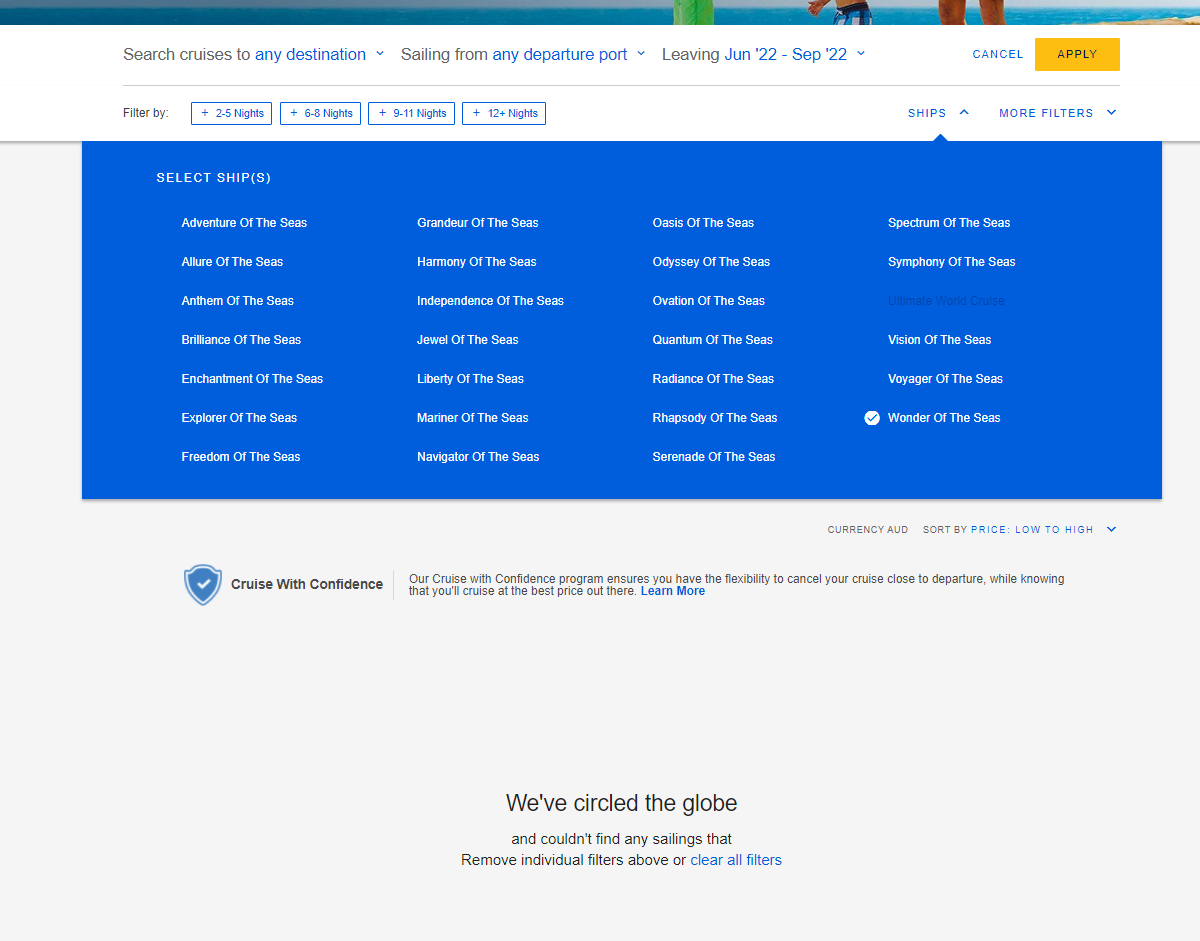The height and width of the screenshot is (941, 1200).
Task: Select Allure Of The Seas ship
Action: click(232, 262)
